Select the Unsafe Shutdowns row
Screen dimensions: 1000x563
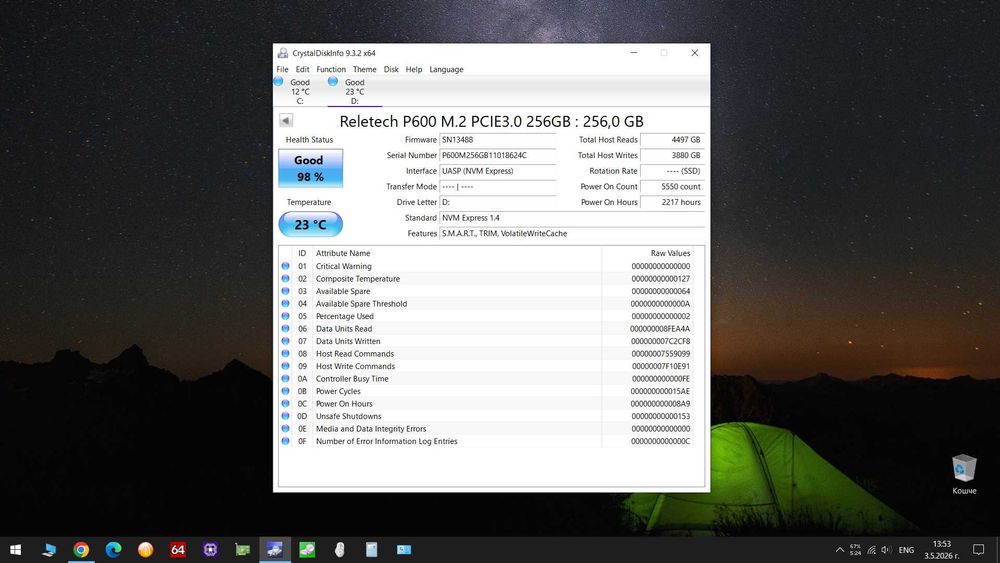coord(486,416)
